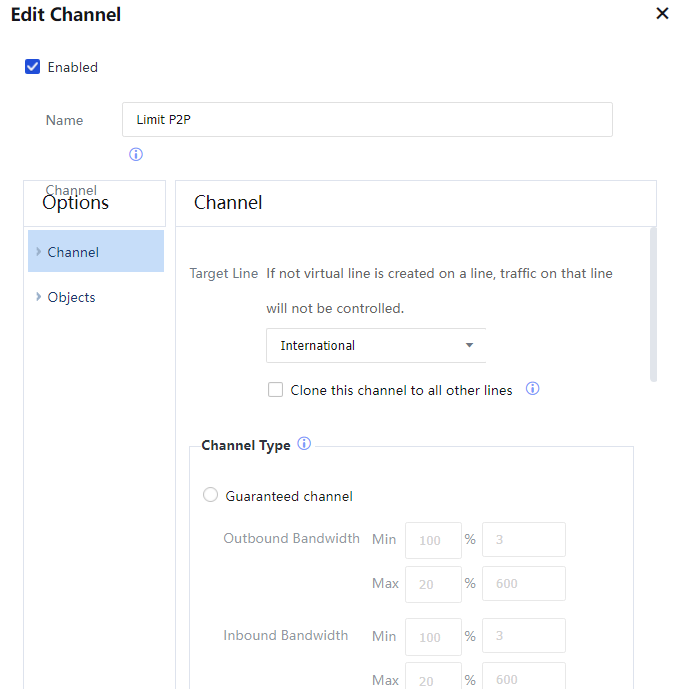Click the Name field containing Limit P2P

point(367,120)
